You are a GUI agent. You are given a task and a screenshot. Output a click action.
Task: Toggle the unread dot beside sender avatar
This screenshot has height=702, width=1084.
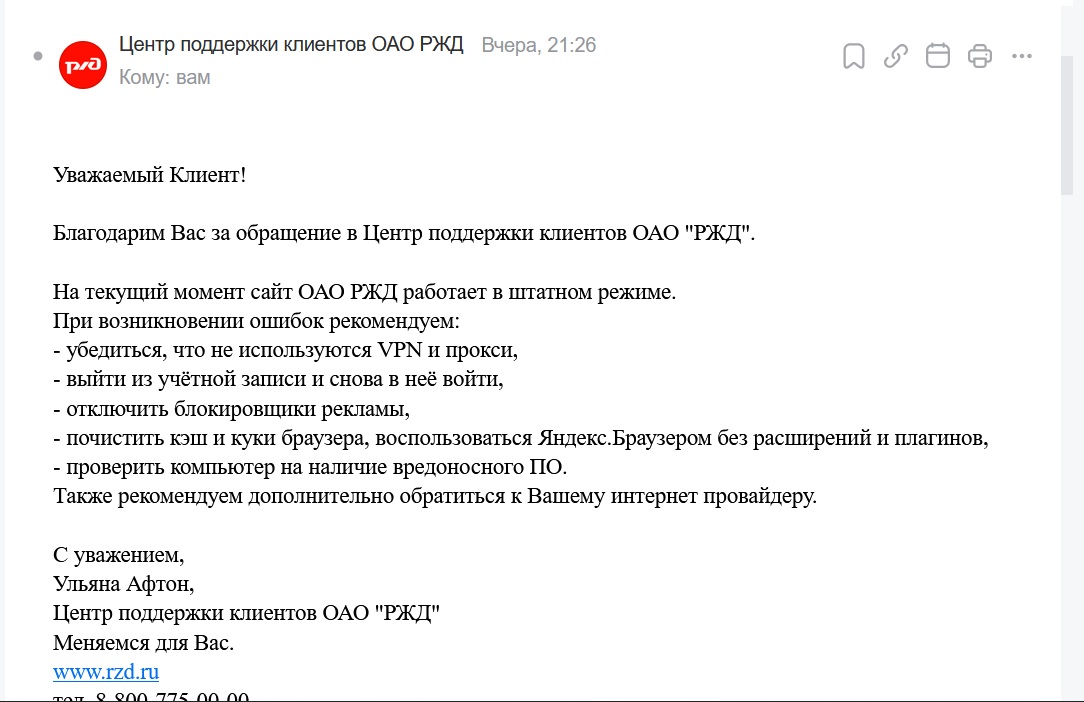pyautogui.click(x=38, y=56)
